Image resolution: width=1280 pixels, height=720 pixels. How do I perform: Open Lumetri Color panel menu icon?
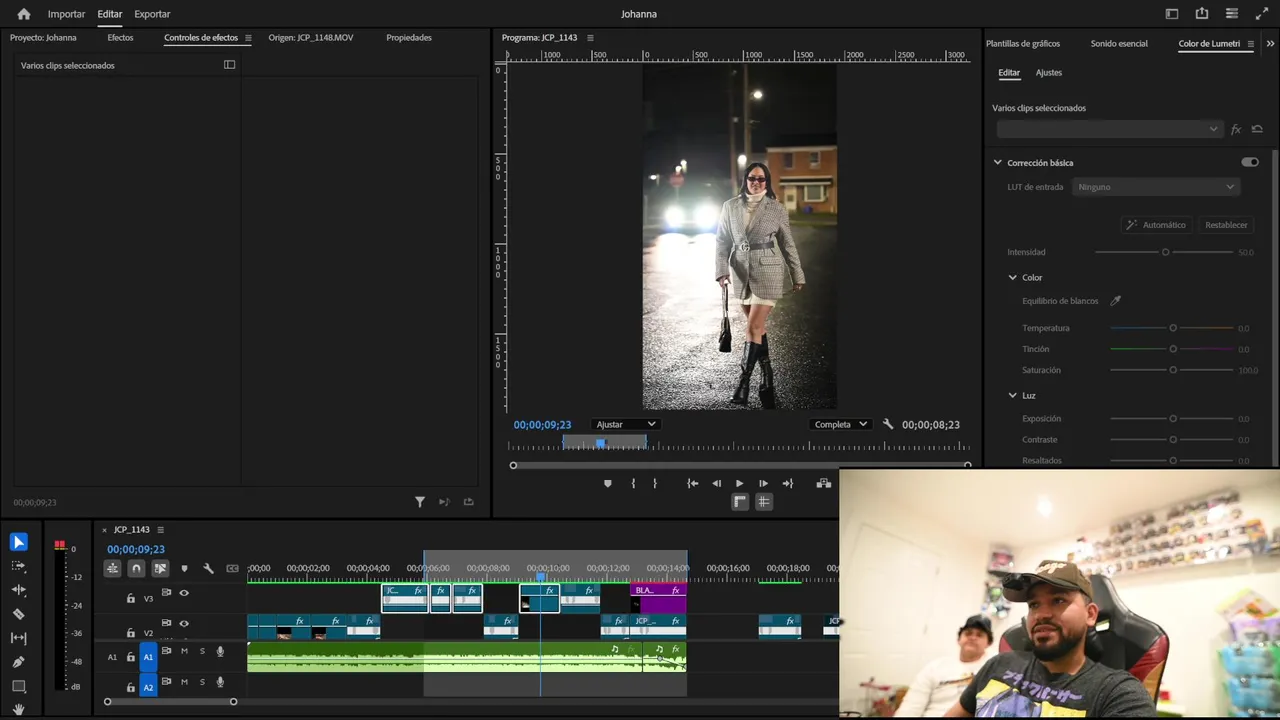pyautogui.click(x=1250, y=44)
